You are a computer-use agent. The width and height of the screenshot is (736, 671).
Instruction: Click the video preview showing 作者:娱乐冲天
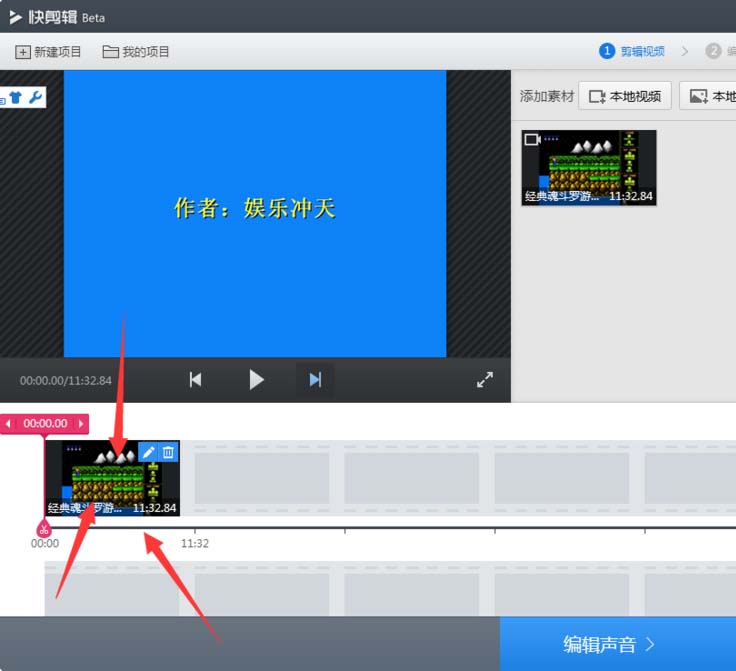pyautogui.click(x=255, y=214)
